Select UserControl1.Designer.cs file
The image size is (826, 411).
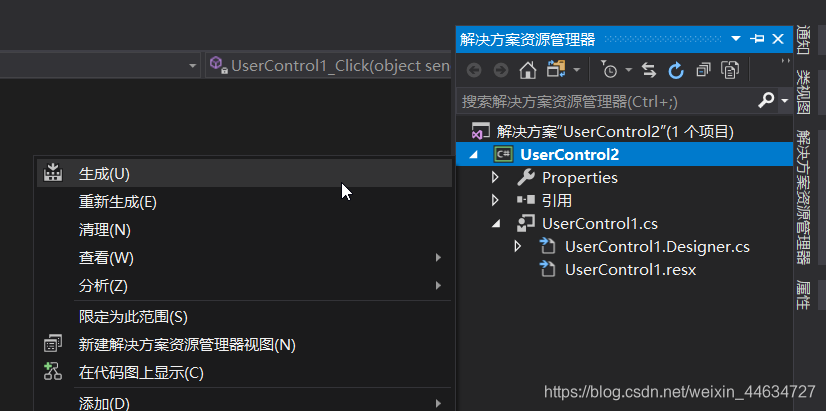tap(657, 247)
